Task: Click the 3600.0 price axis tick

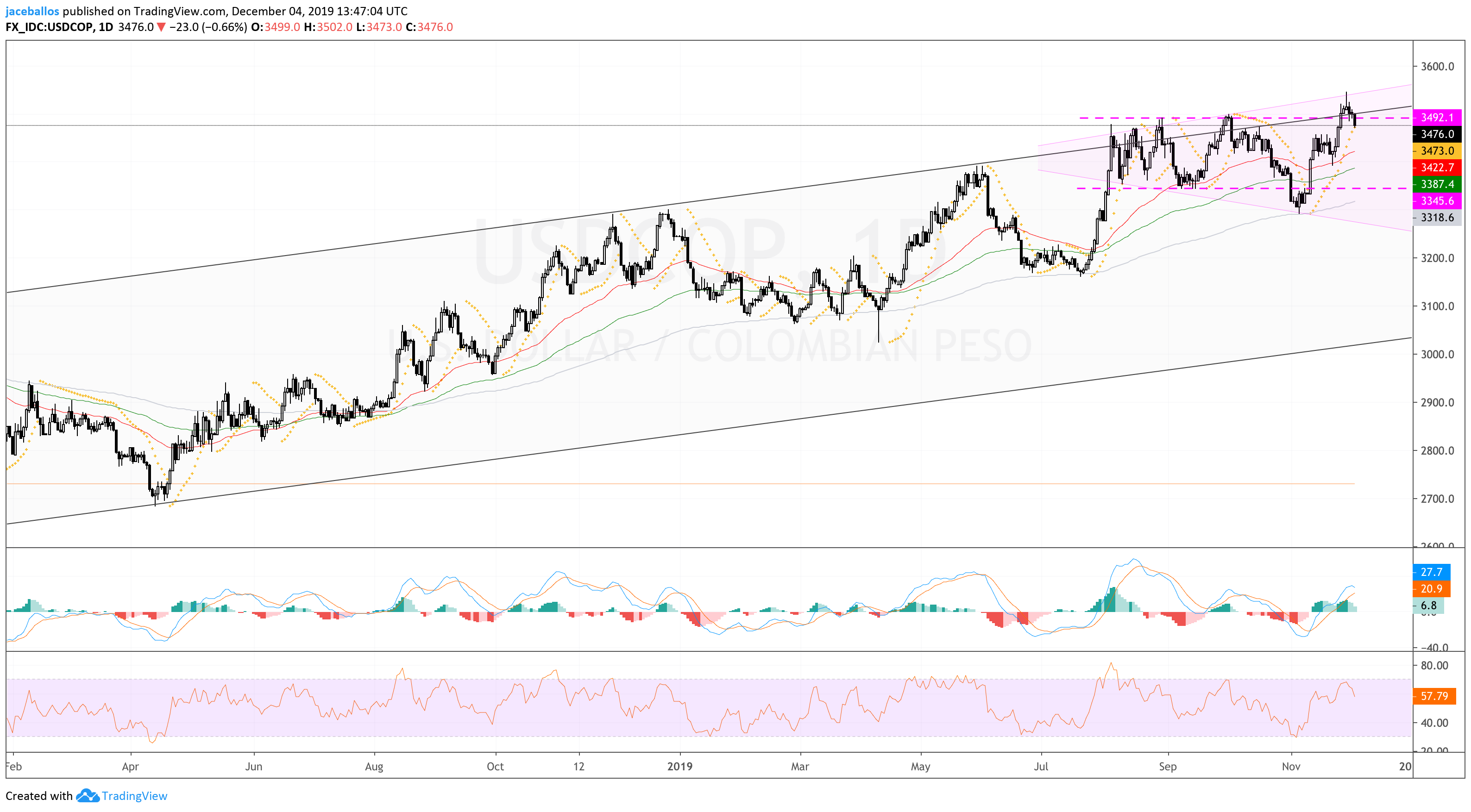Action: pyautogui.click(x=1437, y=66)
